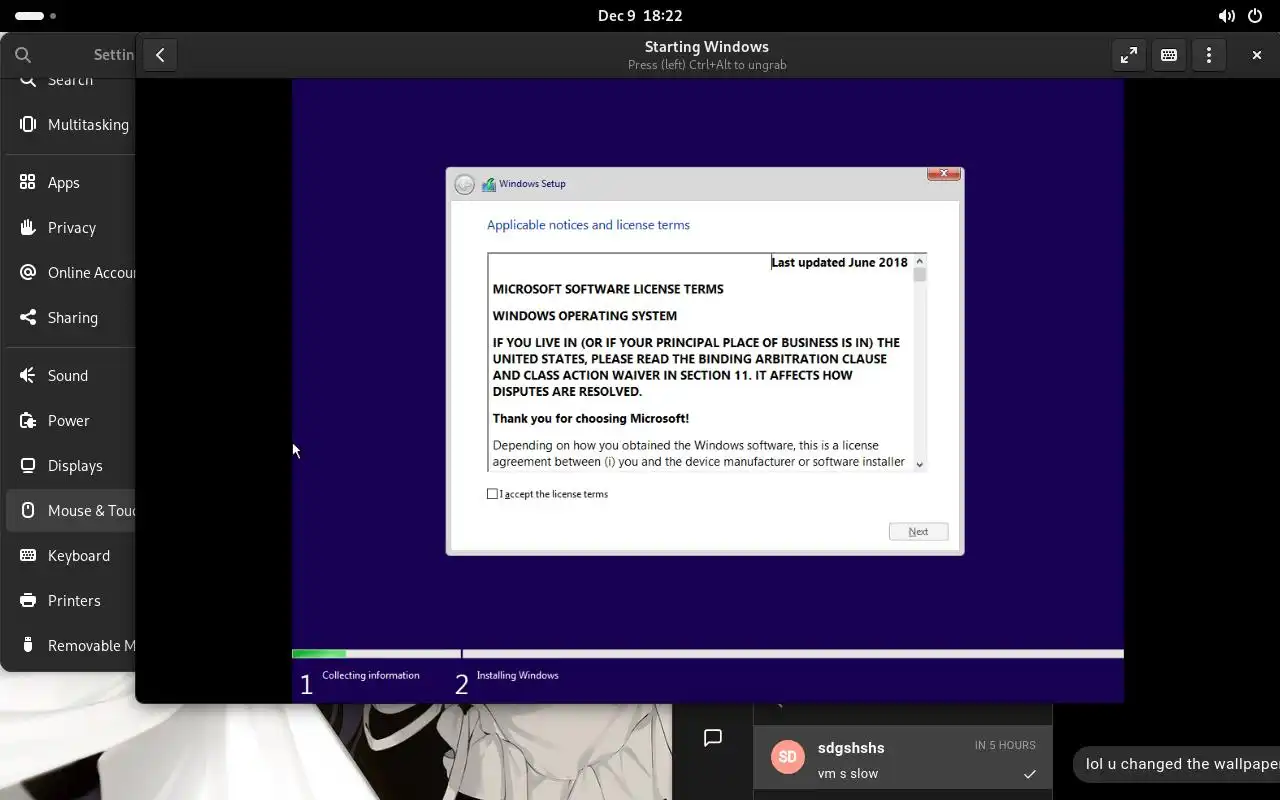Click the Windows Setup title icon
This screenshot has width=1280, height=800.
click(x=489, y=184)
